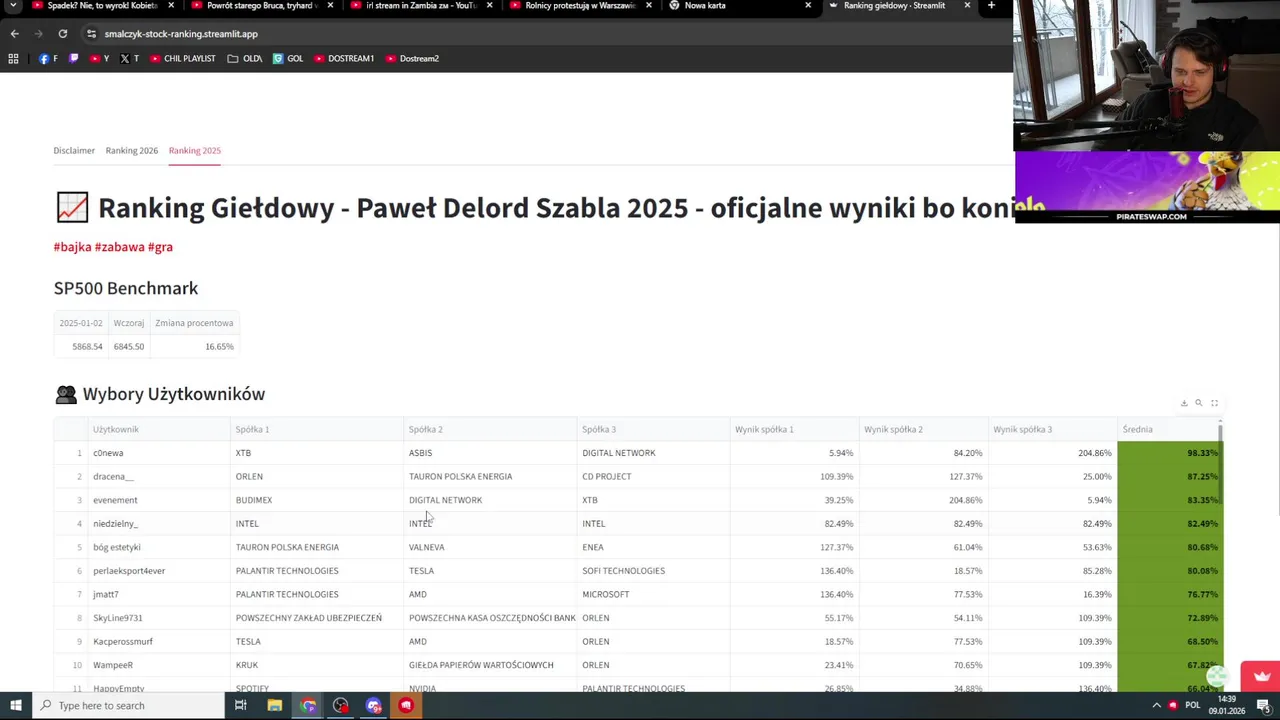Open Task View on the taskbar
Viewport: 1280px width, 720px height.
pyautogui.click(x=241, y=706)
